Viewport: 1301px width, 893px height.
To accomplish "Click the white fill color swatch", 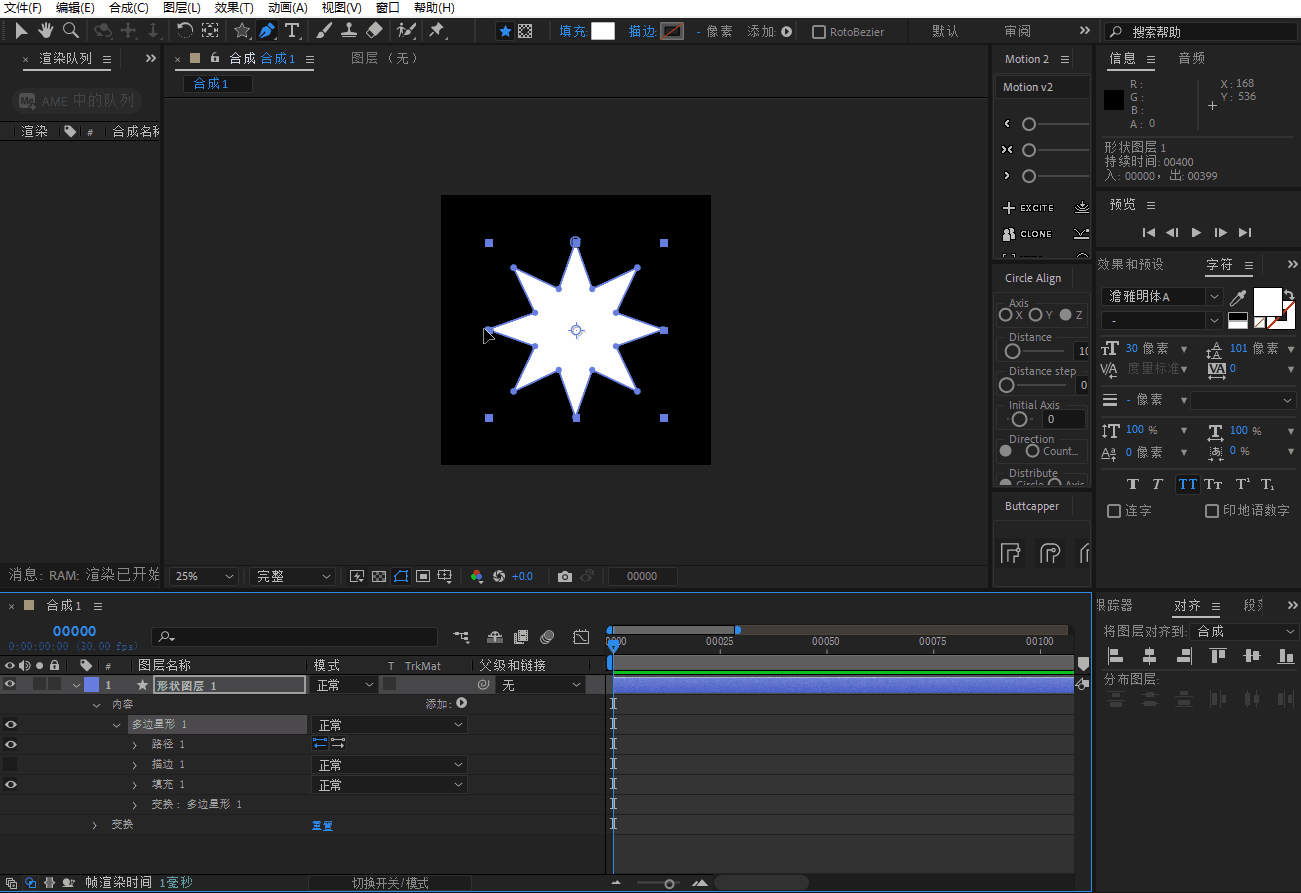I will coord(602,31).
